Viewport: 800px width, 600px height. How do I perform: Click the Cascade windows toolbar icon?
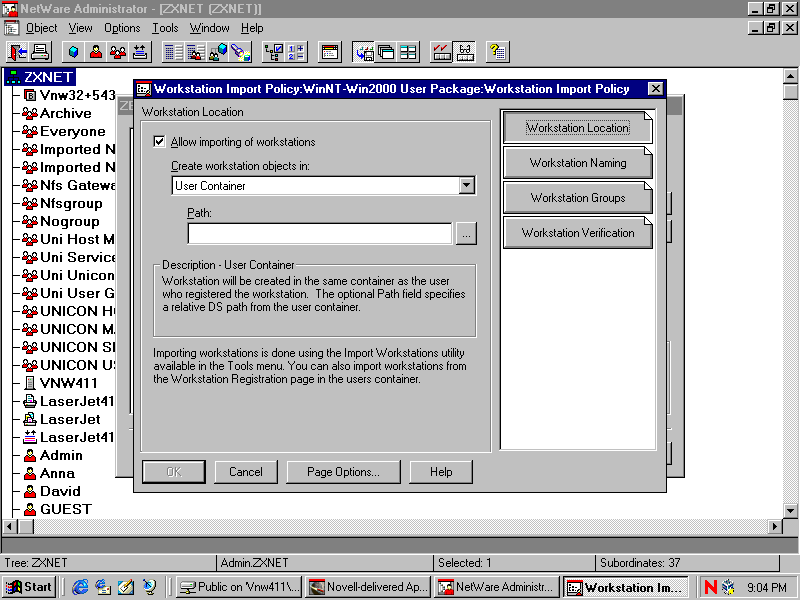point(386,52)
